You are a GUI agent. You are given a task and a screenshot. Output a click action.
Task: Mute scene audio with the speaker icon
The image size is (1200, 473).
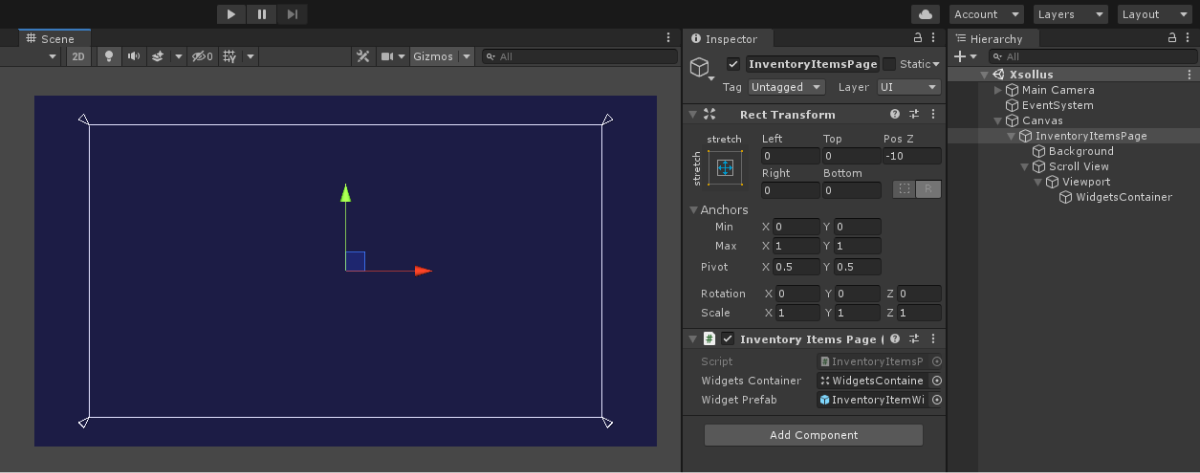click(133, 57)
